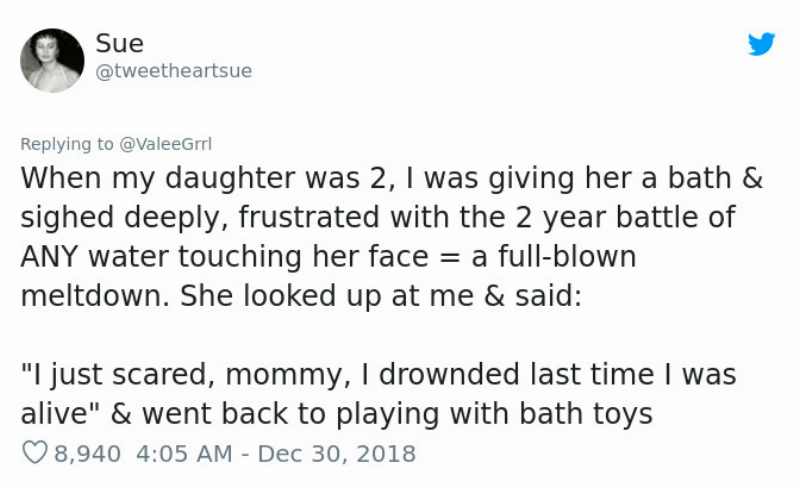Viewport: 800px width, 487px height.
Task: Click the capitalized word "ANY"
Action: pyautogui.click(x=50, y=257)
